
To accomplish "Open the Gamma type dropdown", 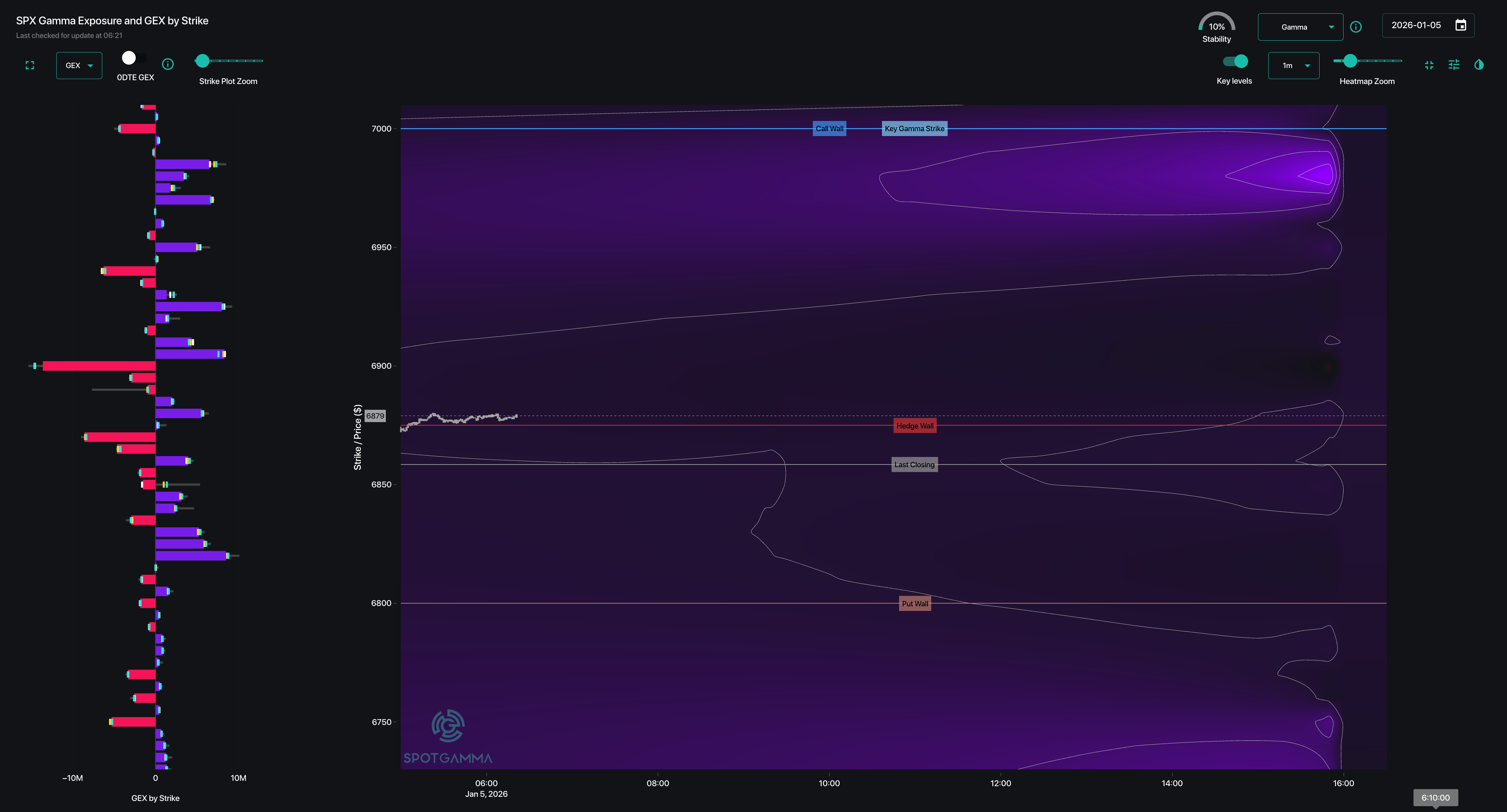I will 1300,27.
